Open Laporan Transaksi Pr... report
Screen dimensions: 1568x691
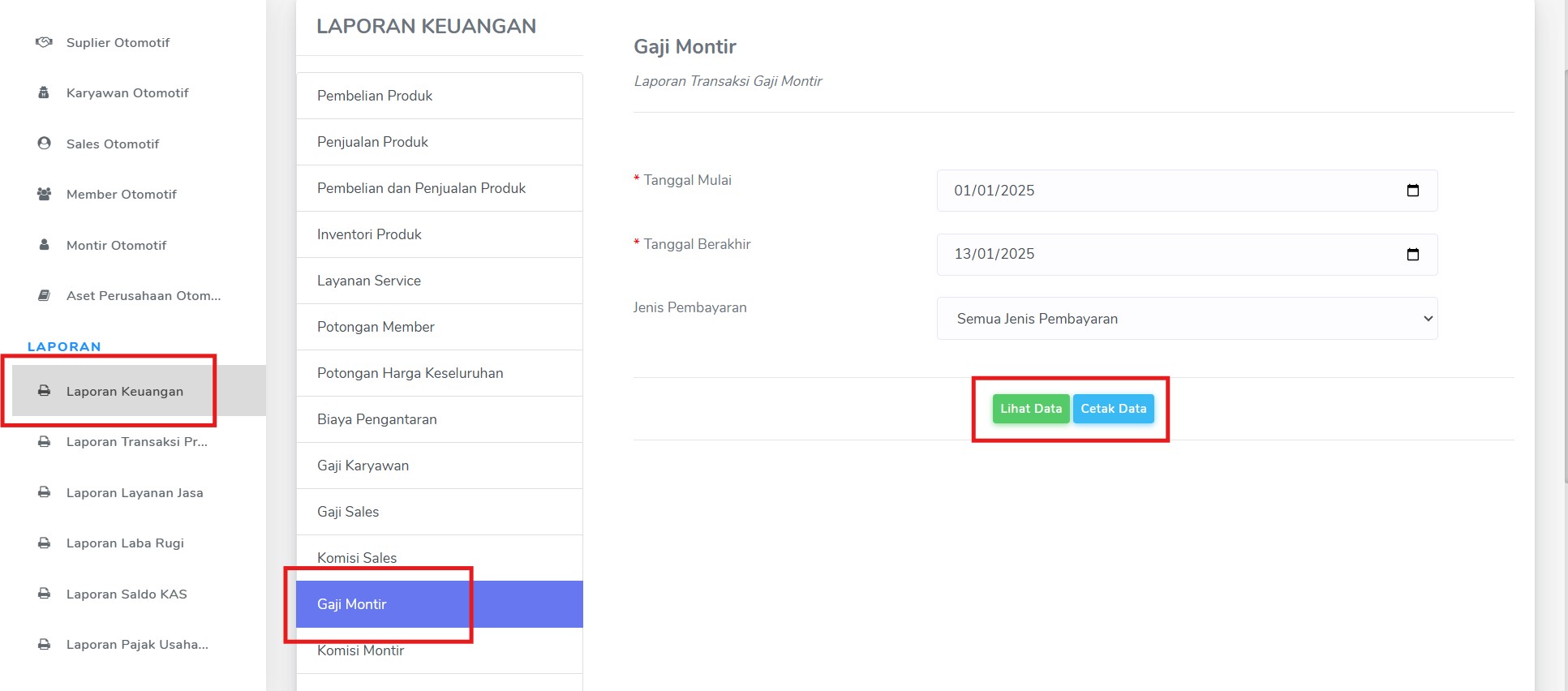click(137, 441)
